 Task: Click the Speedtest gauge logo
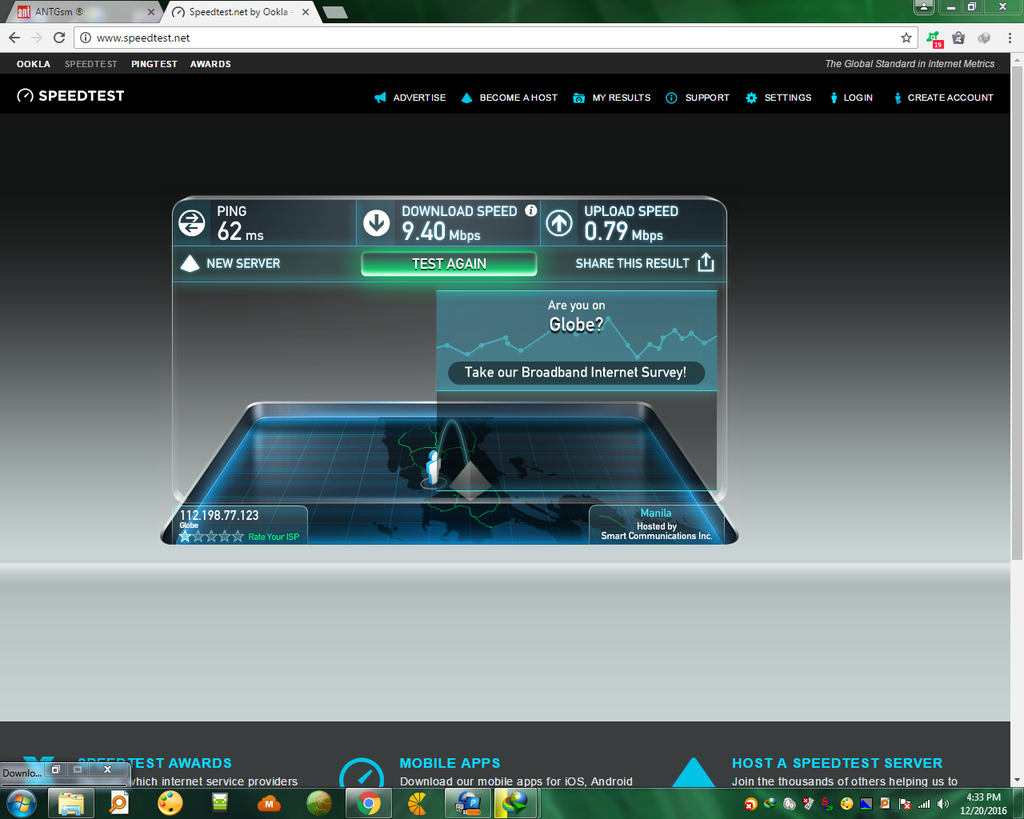pos(25,95)
